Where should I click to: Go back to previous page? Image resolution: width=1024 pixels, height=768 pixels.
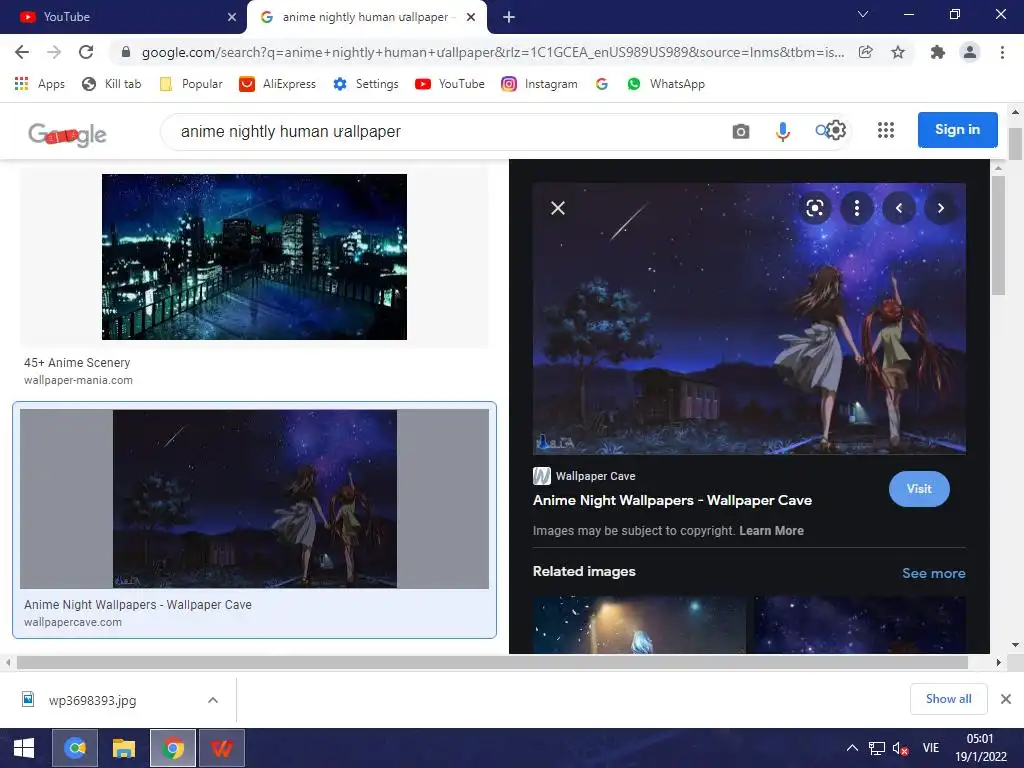coord(22,52)
